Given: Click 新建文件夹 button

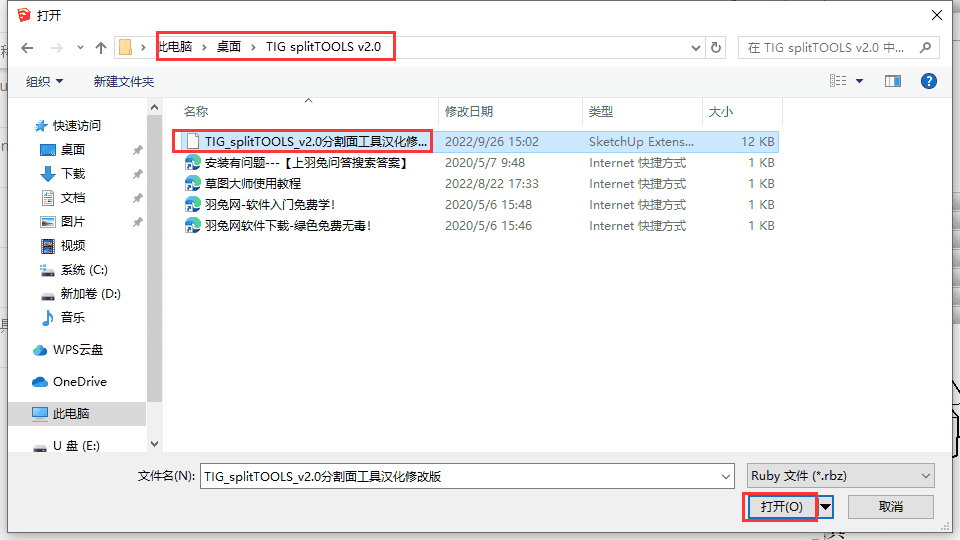Looking at the screenshot, I should point(124,81).
